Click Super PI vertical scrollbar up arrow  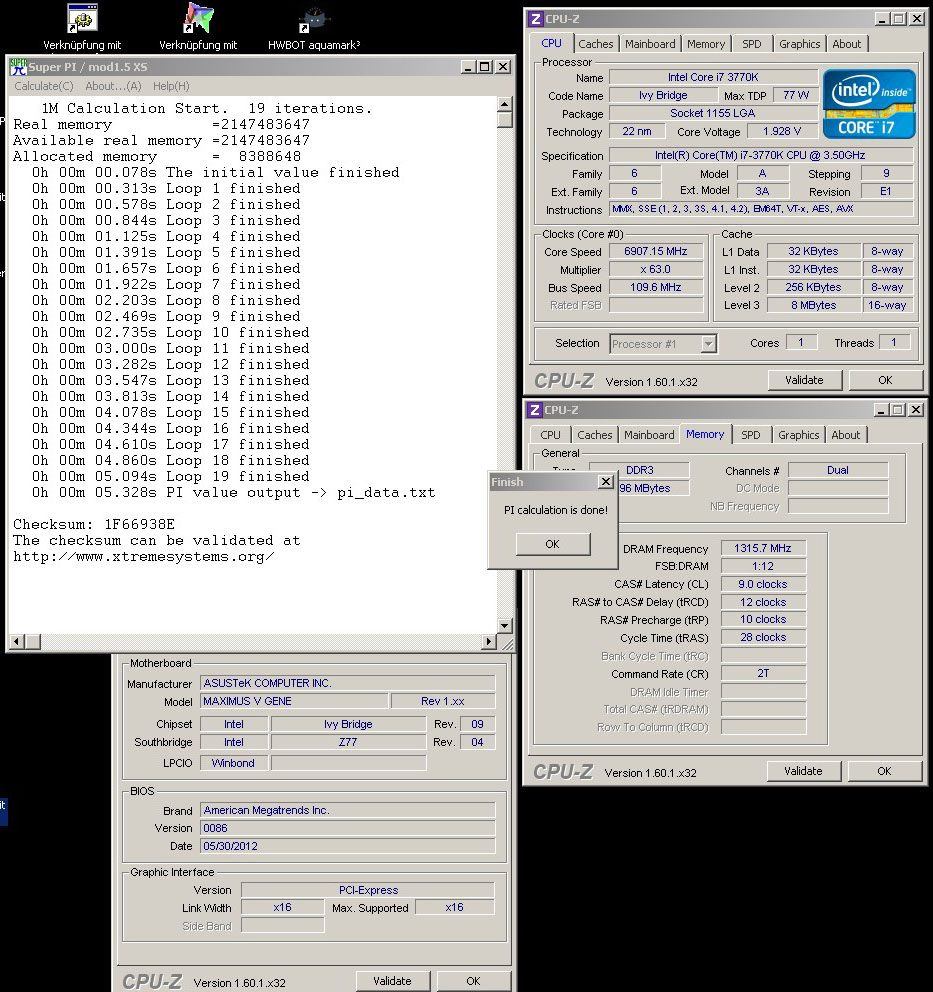(x=504, y=104)
